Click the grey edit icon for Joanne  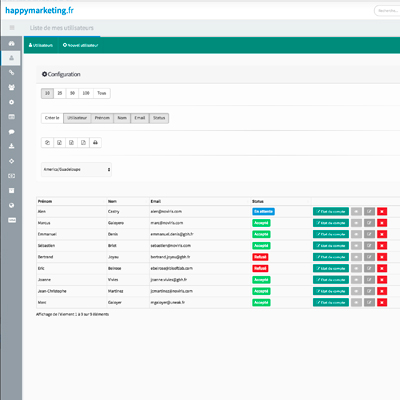[369, 280]
